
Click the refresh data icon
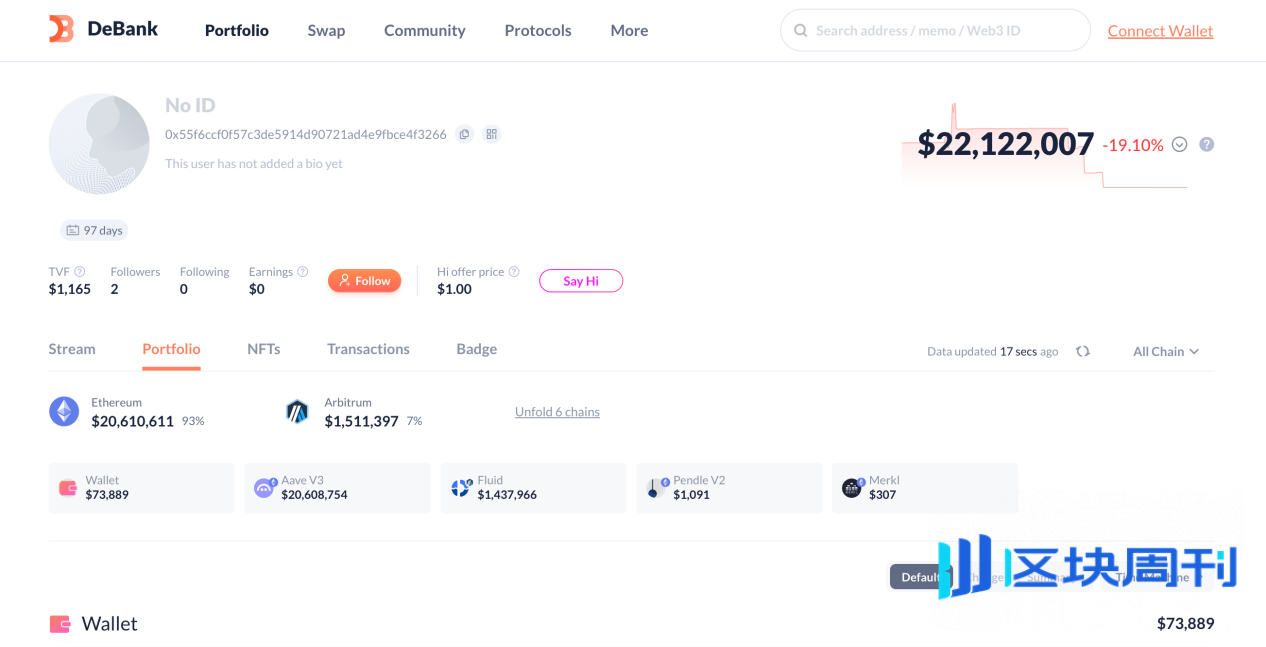click(x=1083, y=352)
